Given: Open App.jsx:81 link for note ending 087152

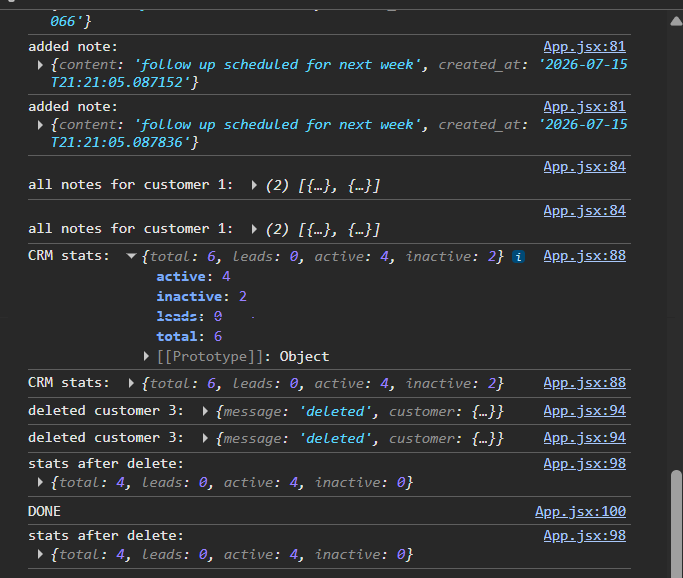Looking at the screenshot, I should pyautogui.click(x=585, y=47).
